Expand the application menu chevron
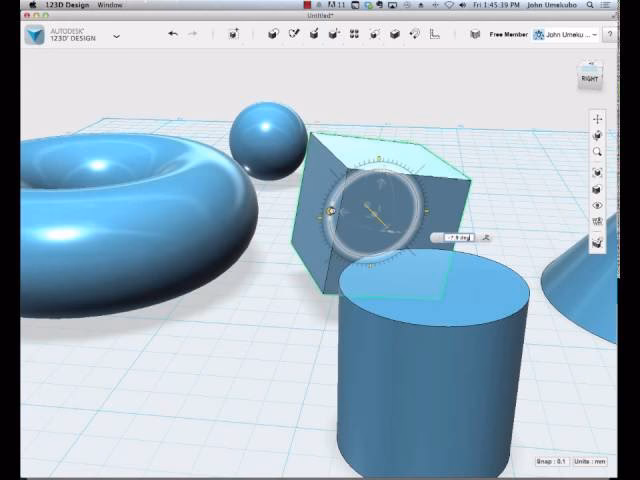 point(116,36)
